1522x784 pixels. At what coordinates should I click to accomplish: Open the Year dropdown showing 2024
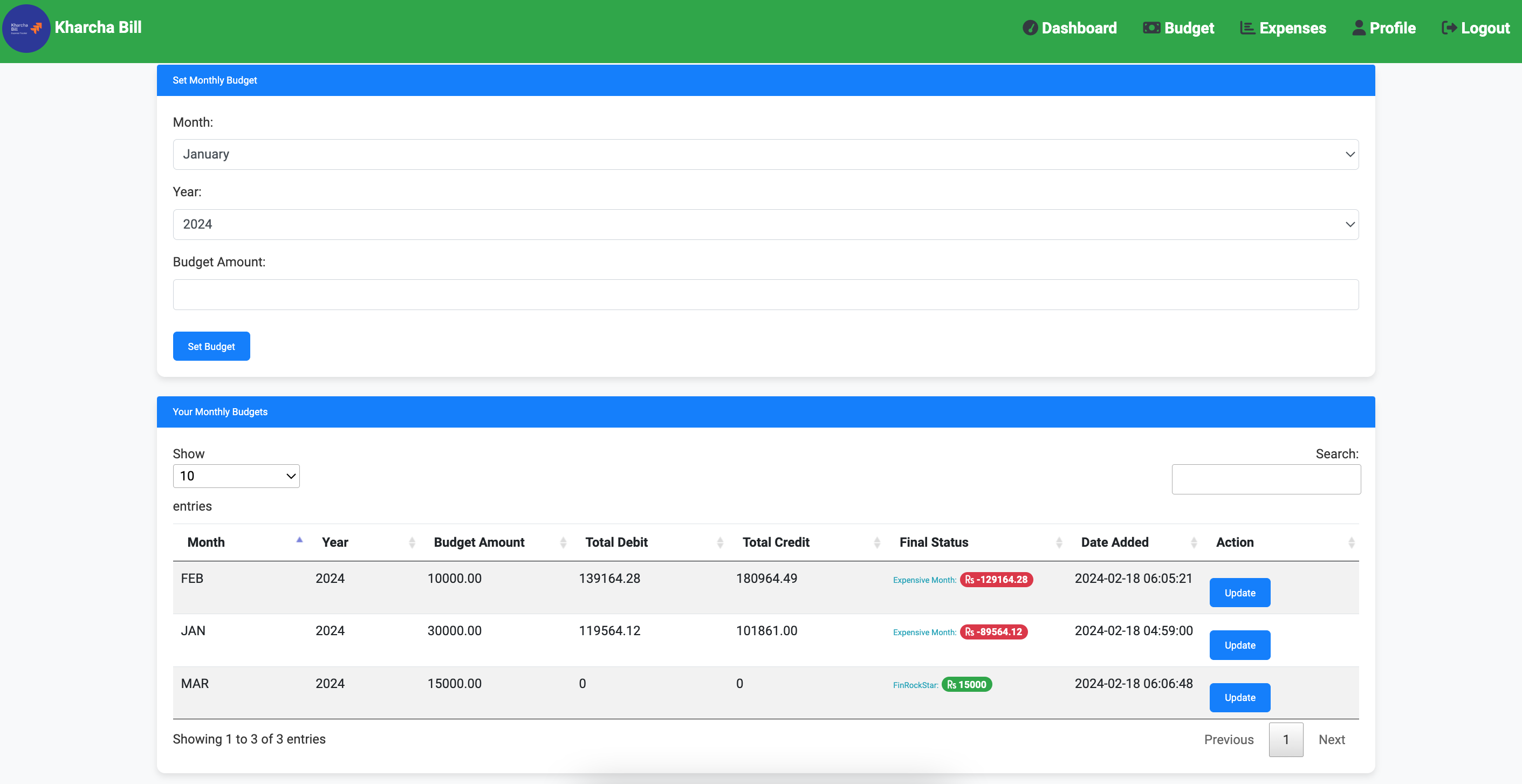coord(765,224)
